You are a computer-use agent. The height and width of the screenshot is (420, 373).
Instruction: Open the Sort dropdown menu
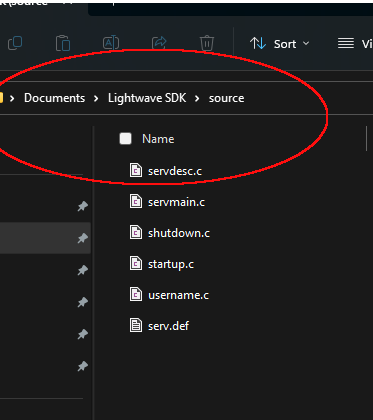click(280, 44)
